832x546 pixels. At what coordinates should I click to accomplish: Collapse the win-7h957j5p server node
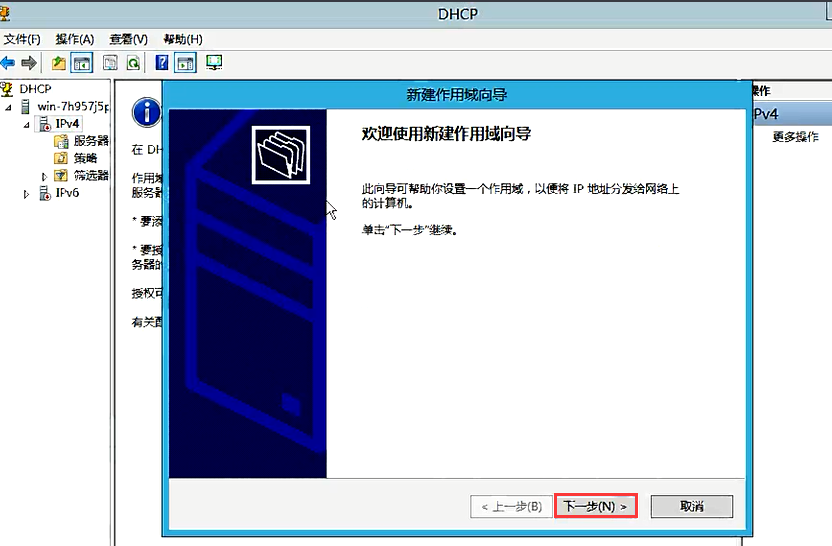point(8,108)
